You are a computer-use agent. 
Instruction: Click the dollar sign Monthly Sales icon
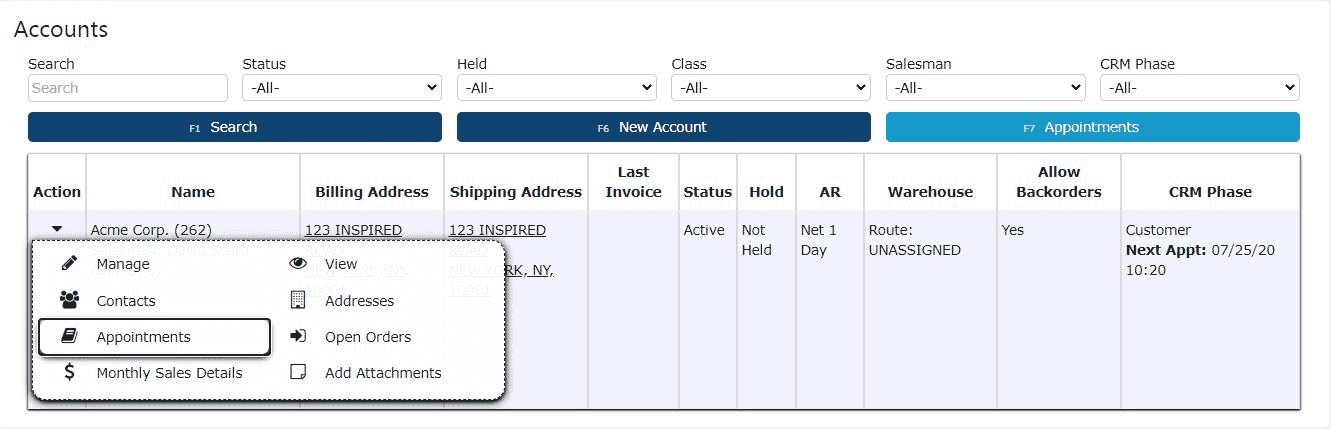(x=69, y=372)
